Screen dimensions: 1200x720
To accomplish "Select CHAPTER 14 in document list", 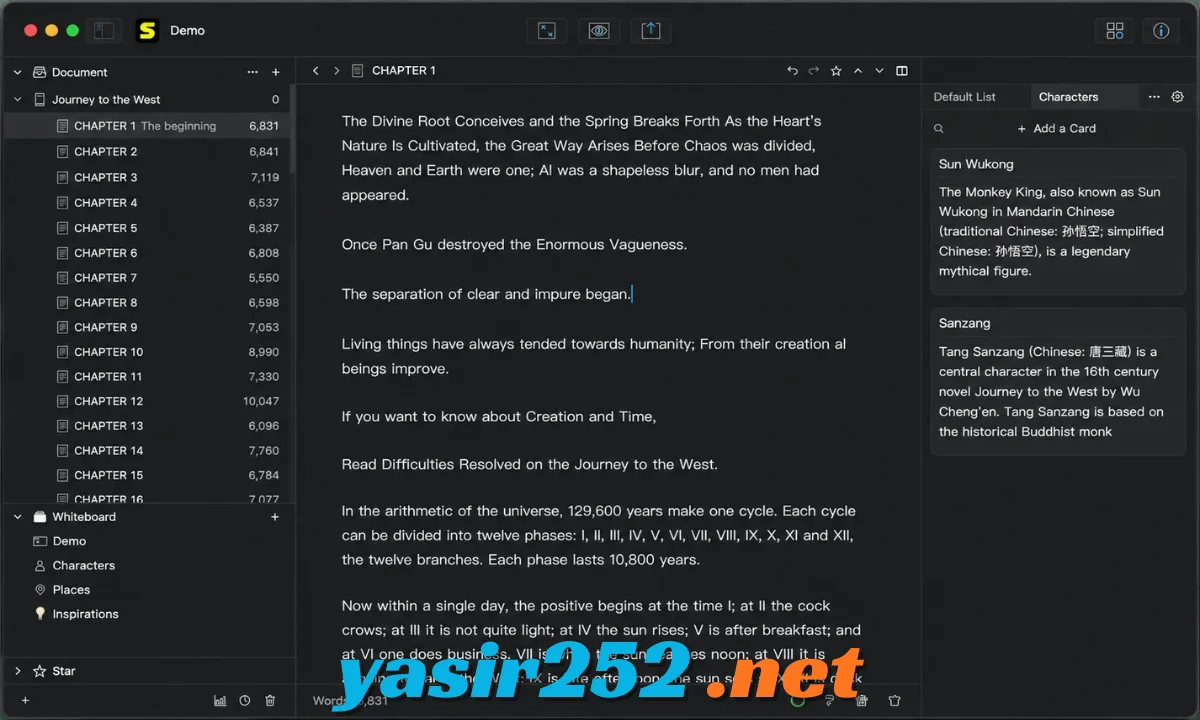I will click(147, 451).
